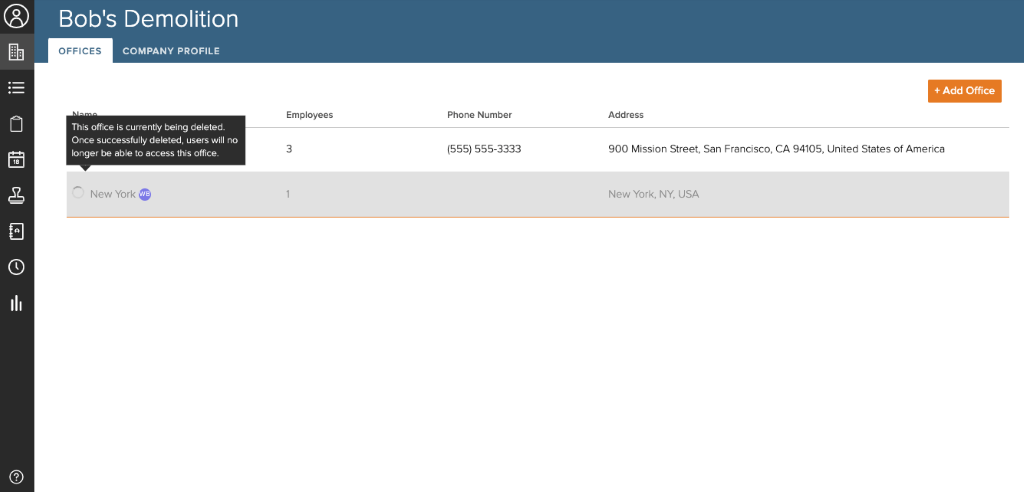Select the Offices tab

pos(80,51)
